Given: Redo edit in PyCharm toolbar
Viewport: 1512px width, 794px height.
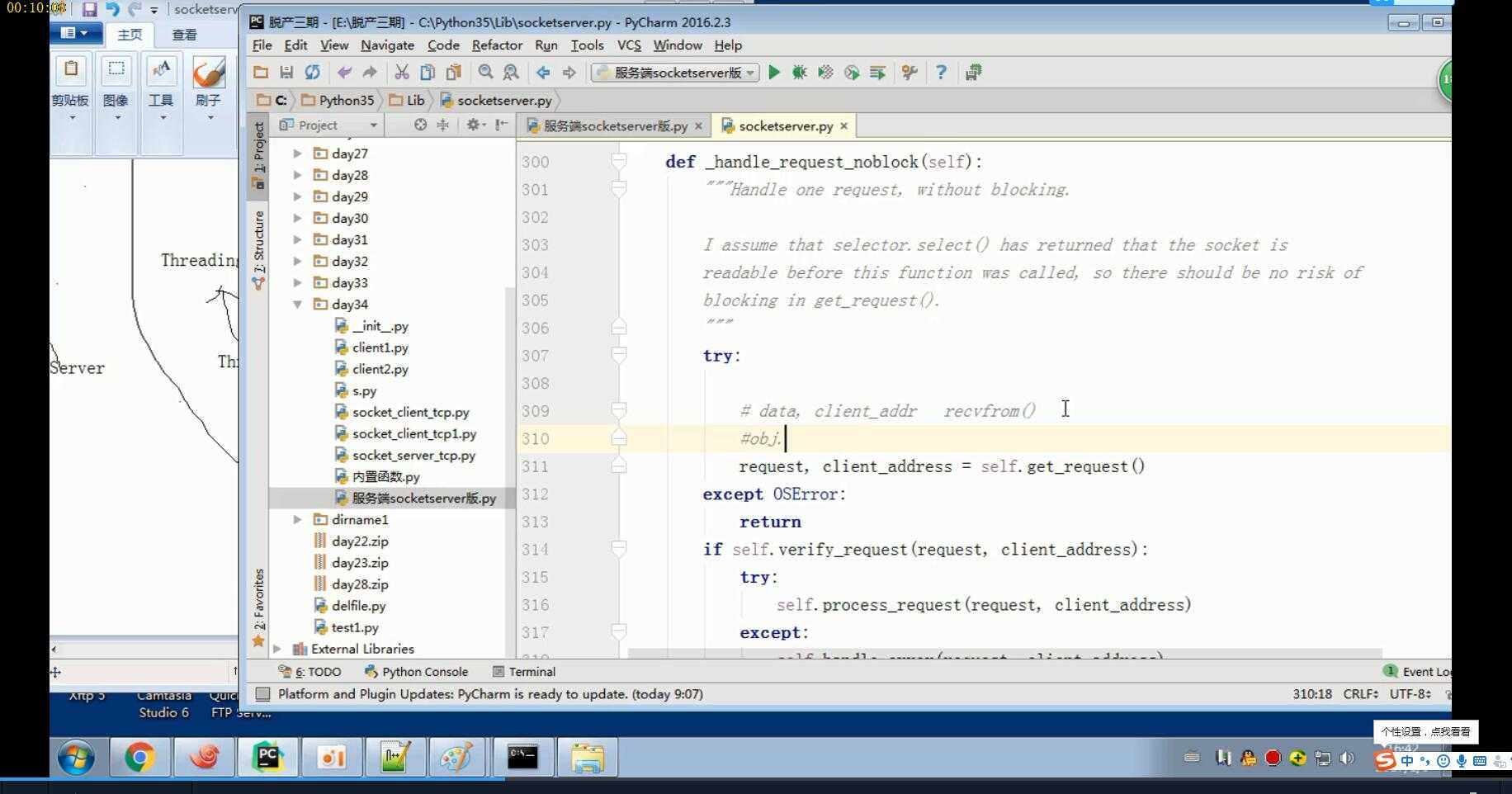Looking at the screenshot, I should click(x=370, y=73).
